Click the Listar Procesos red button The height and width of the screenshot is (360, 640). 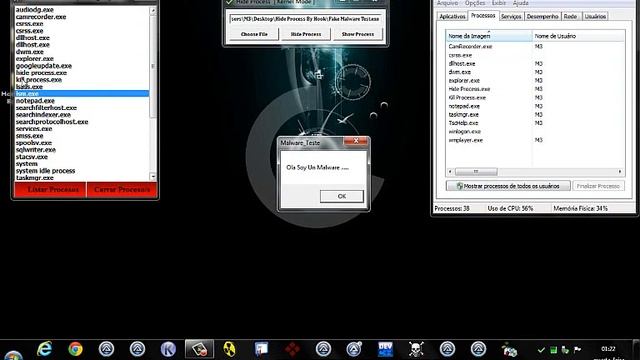[x=50, y=190]
